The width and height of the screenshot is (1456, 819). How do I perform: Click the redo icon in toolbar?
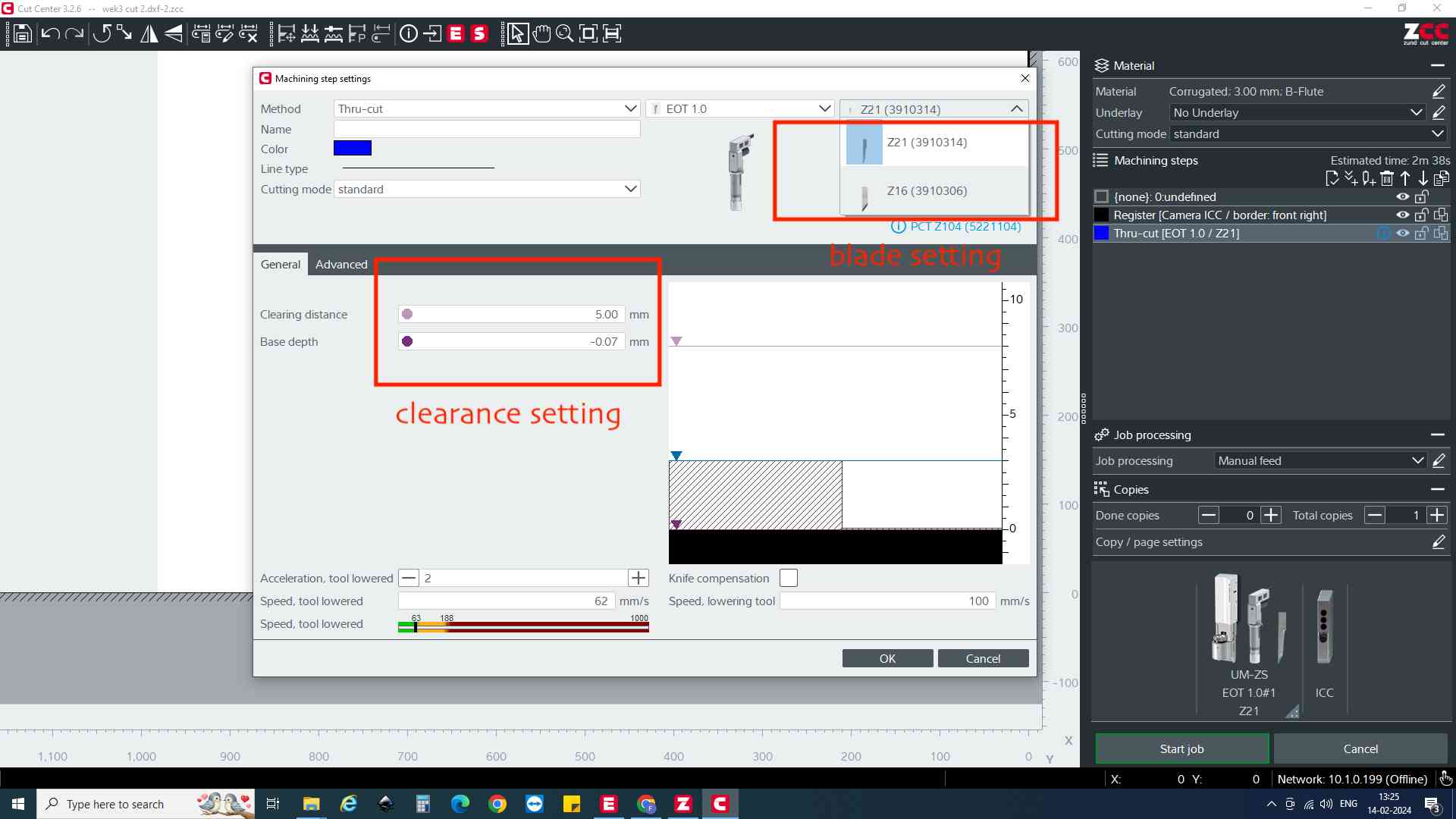click(75, 33)
